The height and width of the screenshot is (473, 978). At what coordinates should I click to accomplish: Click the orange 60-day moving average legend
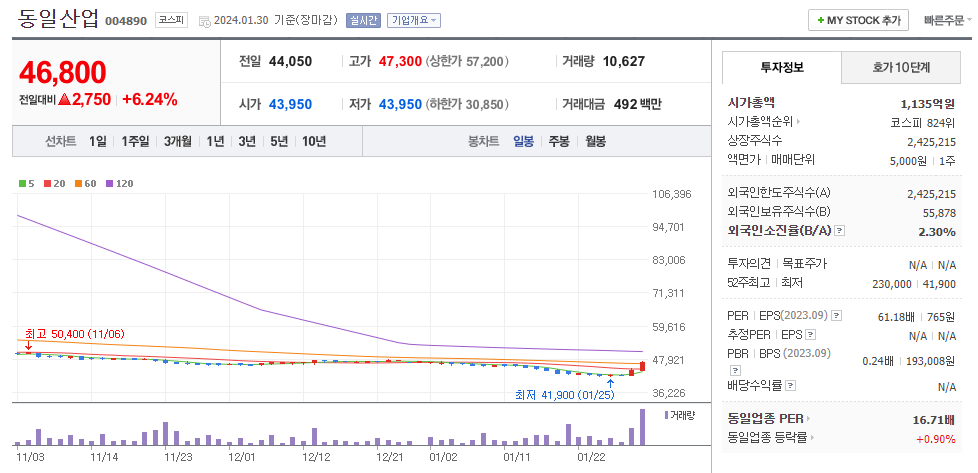point(85,183)
